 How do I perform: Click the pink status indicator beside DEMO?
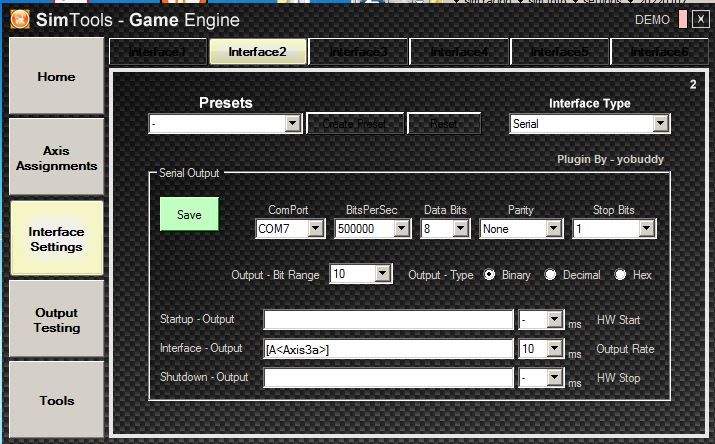(x=683, y=20)
